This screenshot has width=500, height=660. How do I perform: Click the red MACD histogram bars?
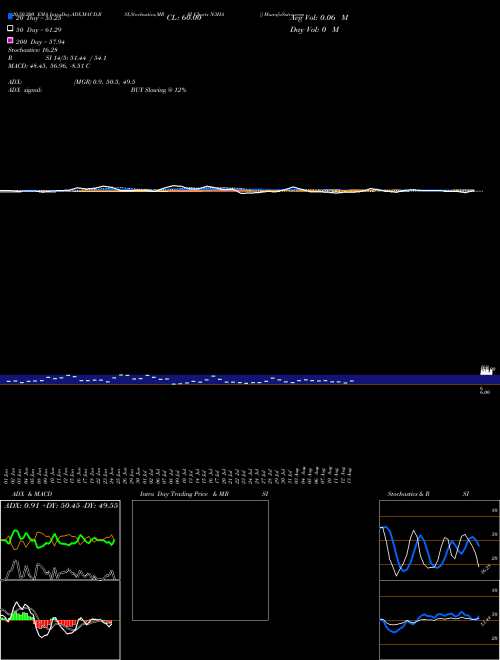tap(63, 623)
